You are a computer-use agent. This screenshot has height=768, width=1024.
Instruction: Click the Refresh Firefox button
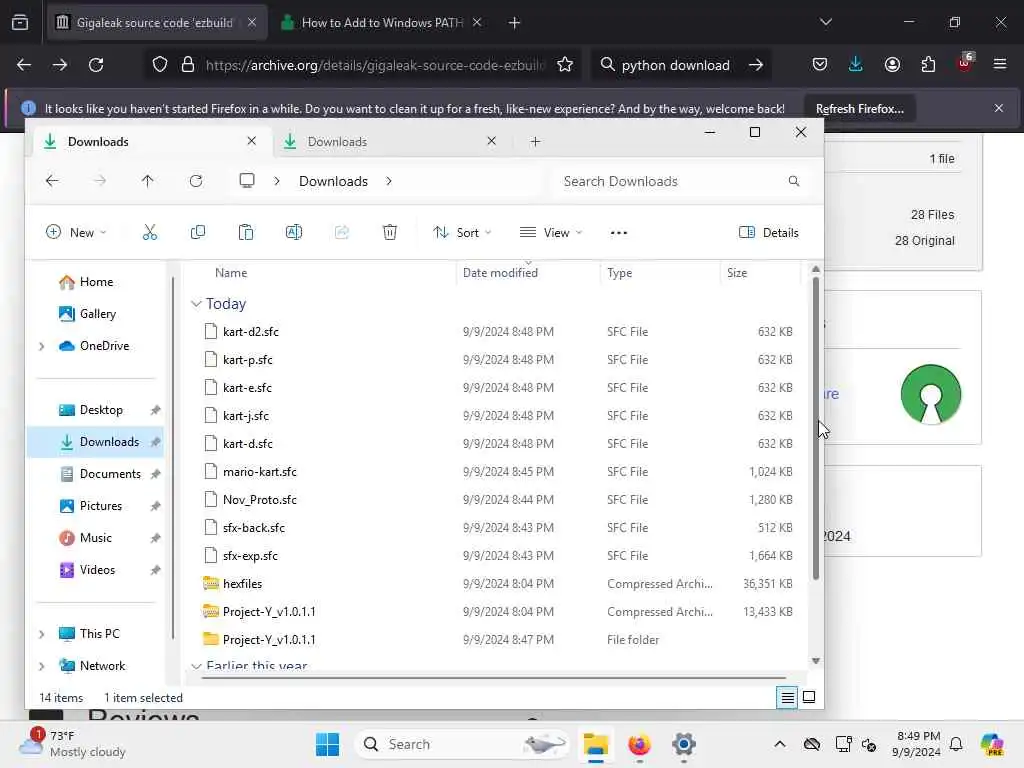(x=859, y=108)
